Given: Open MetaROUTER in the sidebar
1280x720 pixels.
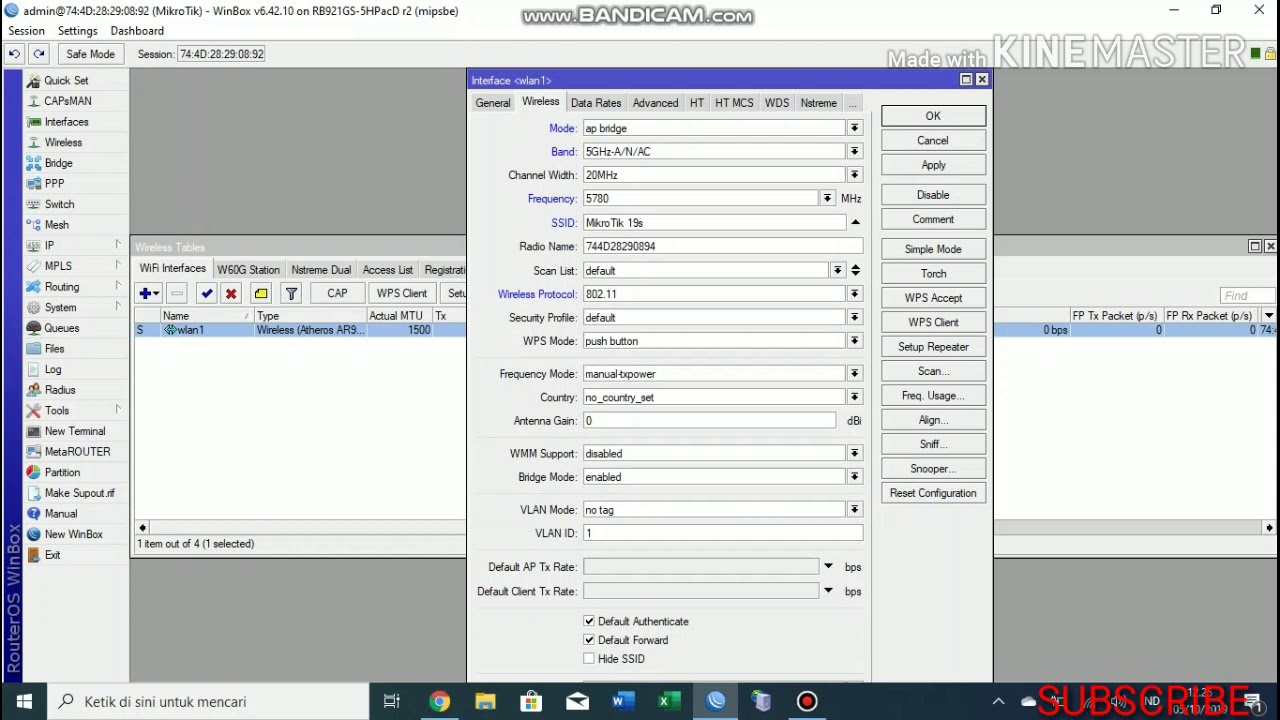Looking at the screenshot, I should [x=77, y=452].
